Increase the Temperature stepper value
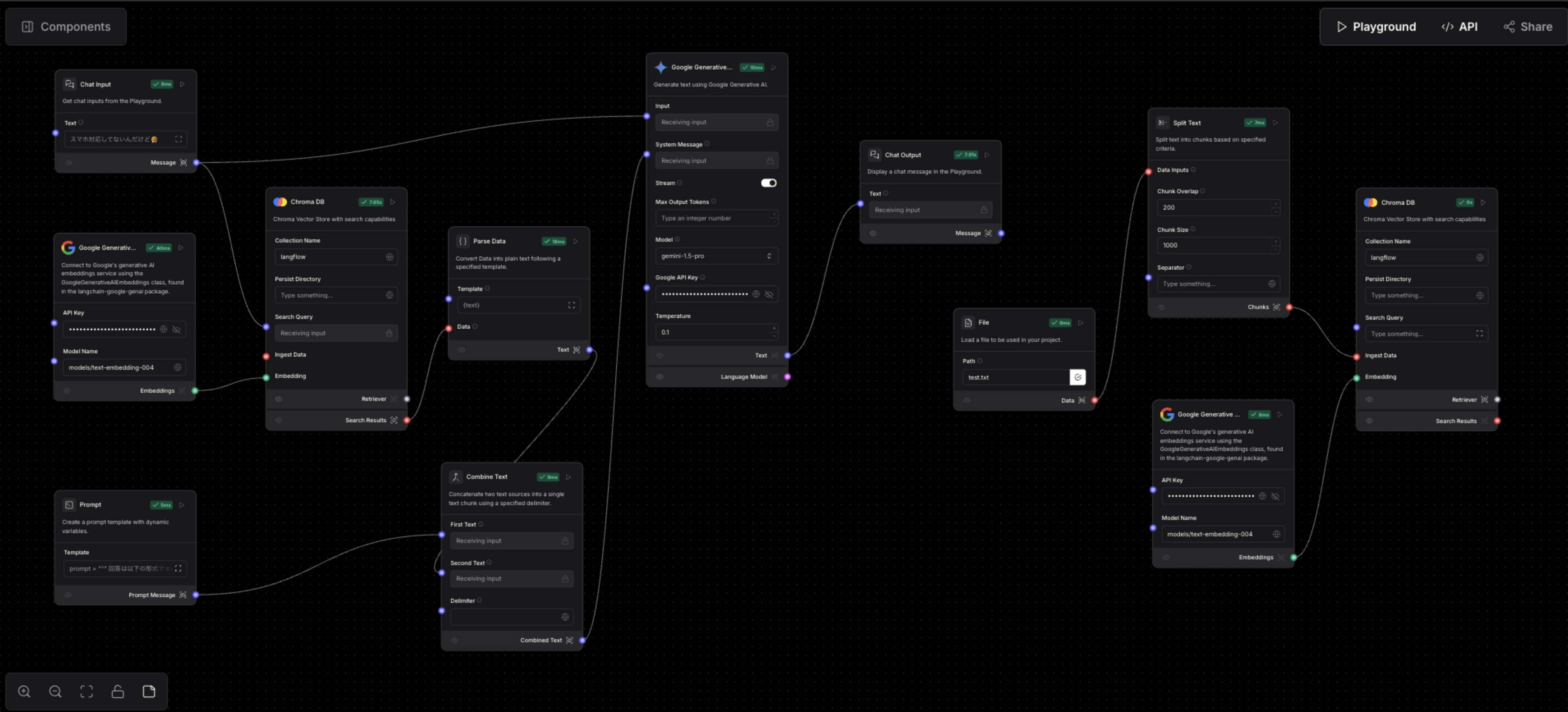This screenshot has height=712, width=1568. coord(774,329)
